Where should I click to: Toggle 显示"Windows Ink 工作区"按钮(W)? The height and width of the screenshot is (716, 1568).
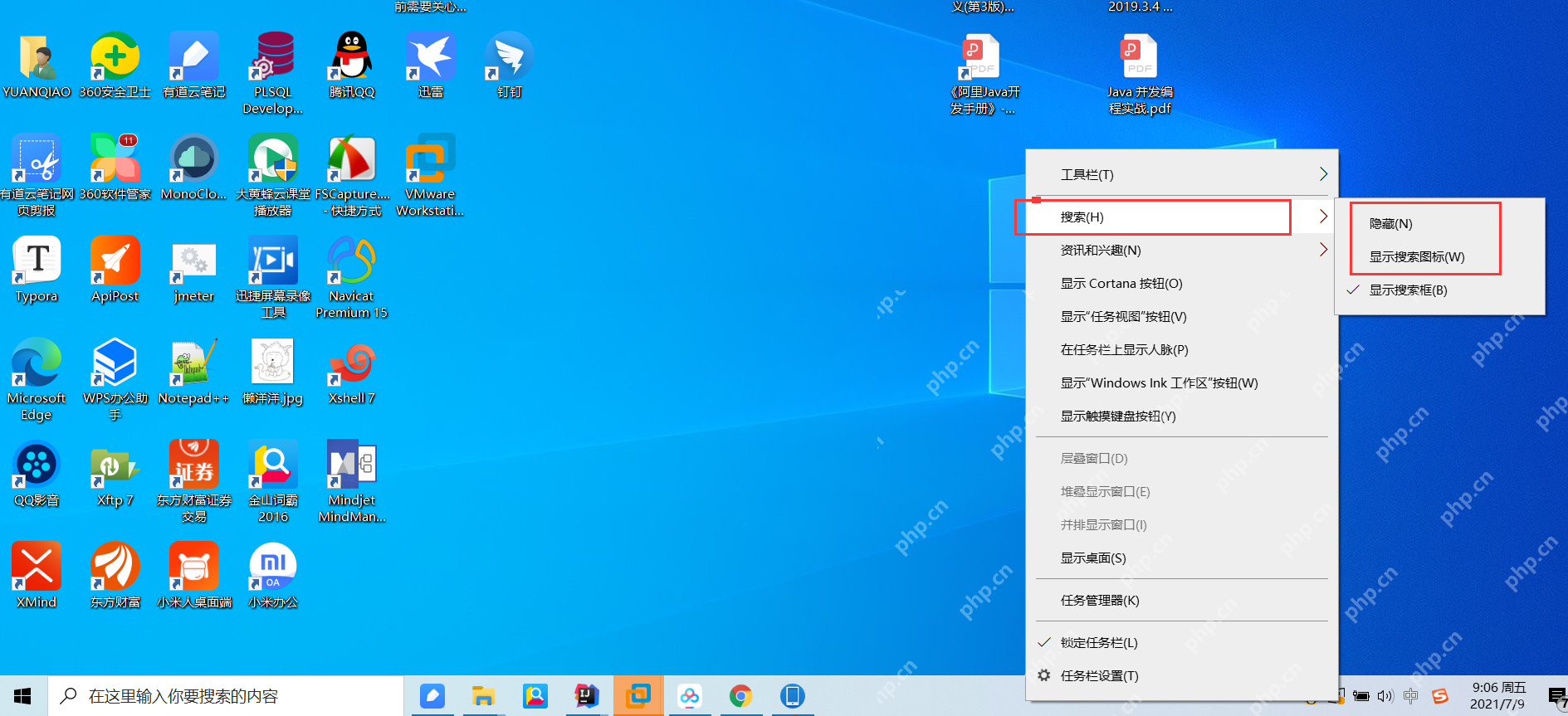1182,383
